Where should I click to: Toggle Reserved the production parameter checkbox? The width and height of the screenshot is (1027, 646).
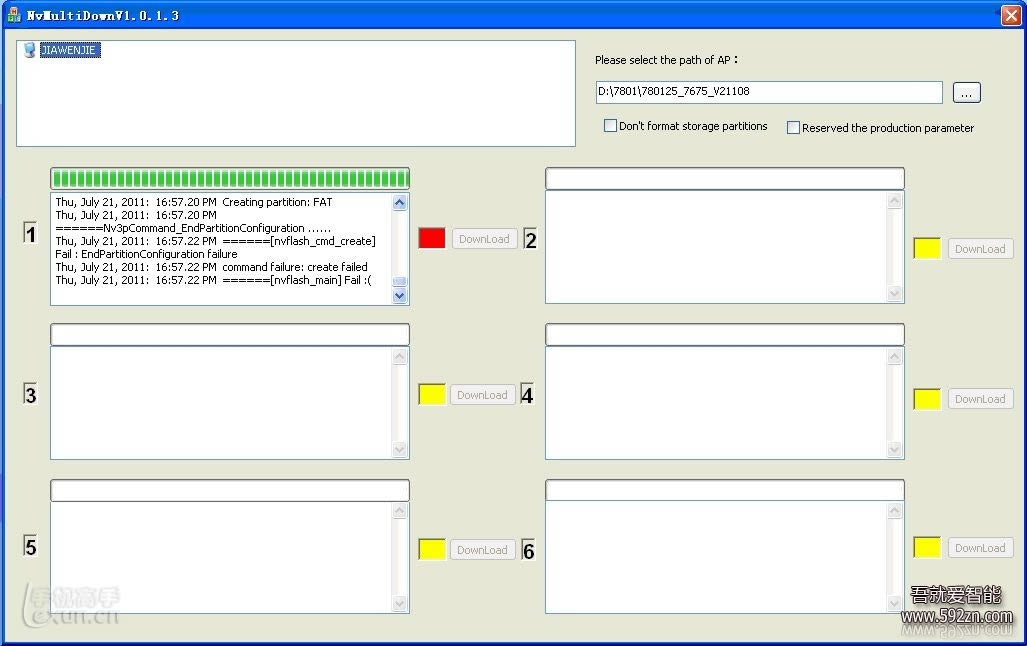793,128
